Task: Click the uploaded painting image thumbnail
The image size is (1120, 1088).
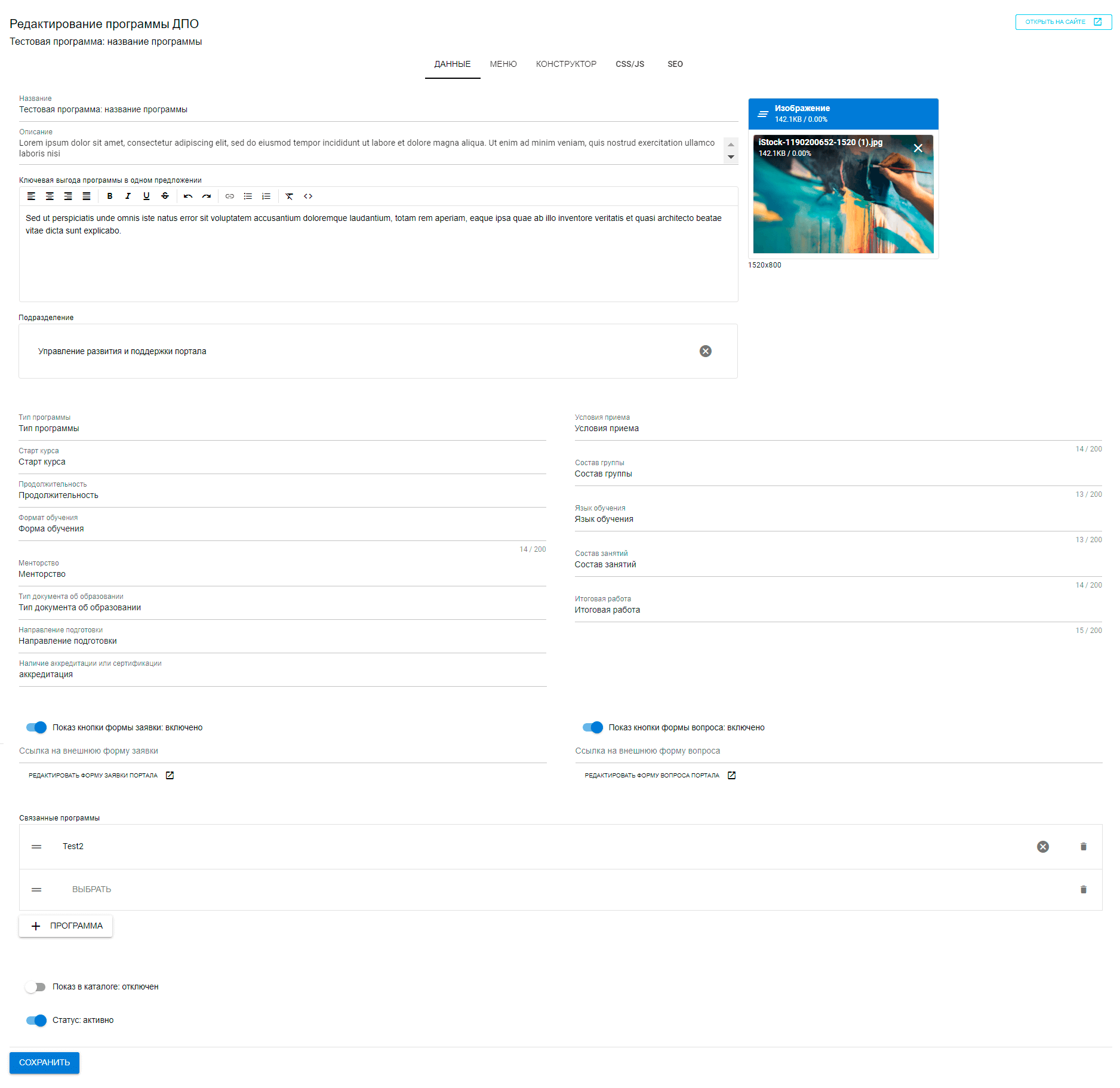Action: 843,195
